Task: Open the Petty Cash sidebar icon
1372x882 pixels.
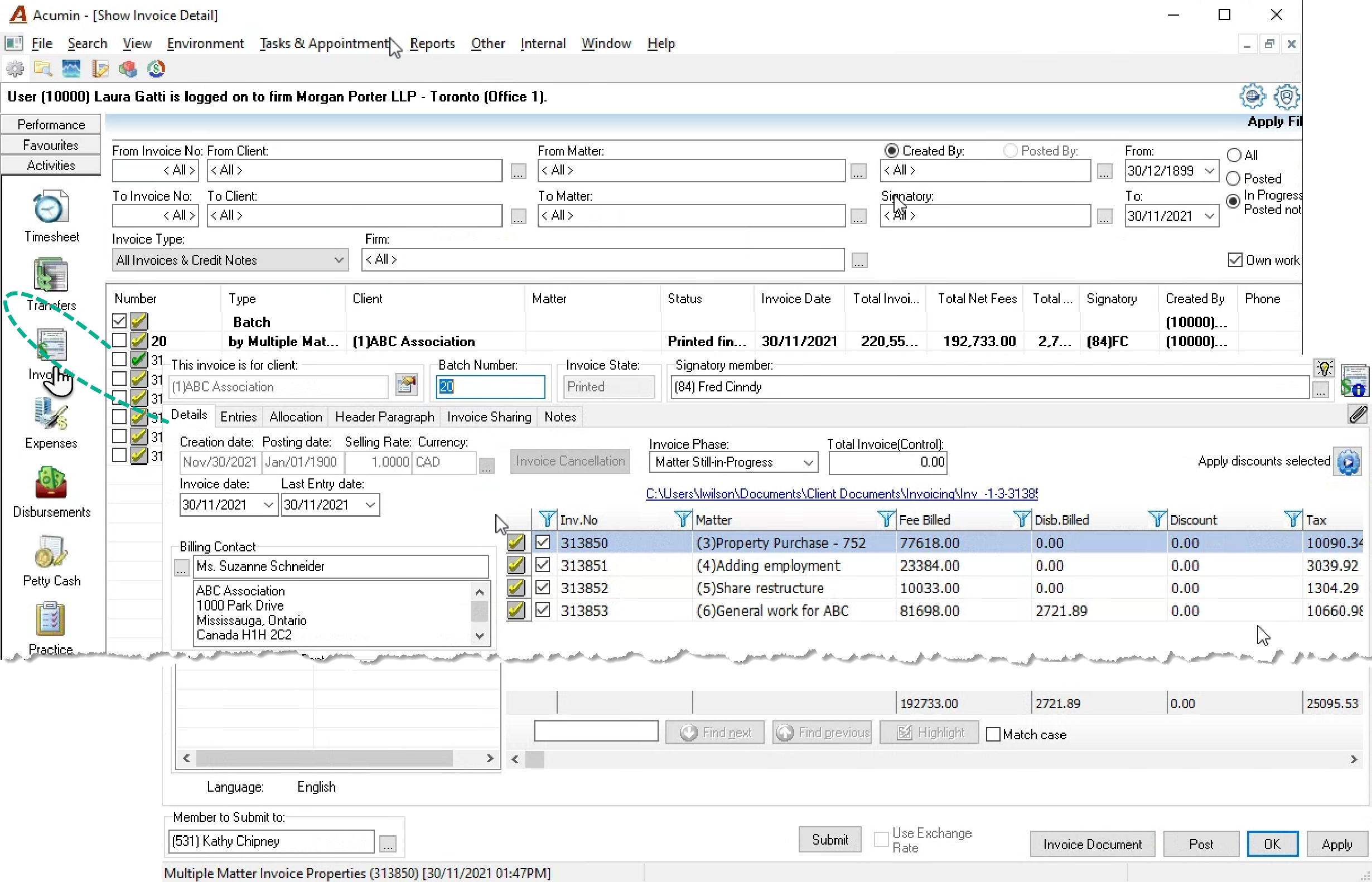Action: (51, 551)
